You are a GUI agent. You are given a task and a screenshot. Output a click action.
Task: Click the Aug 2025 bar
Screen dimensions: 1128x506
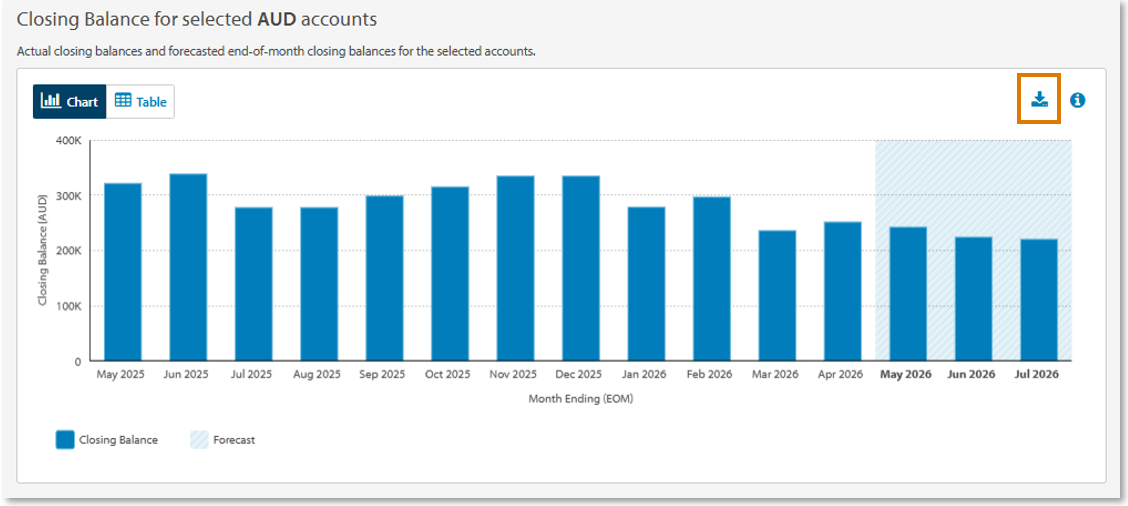tap(319, 284)
